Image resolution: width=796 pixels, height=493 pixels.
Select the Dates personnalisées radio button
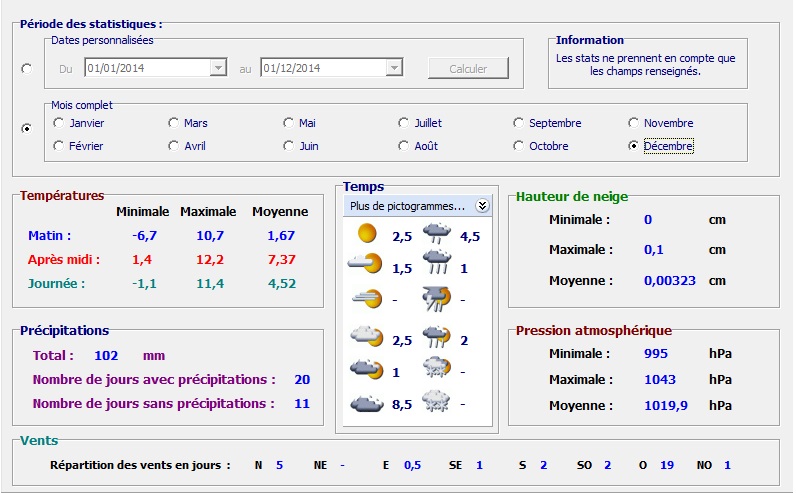[26, 69]
